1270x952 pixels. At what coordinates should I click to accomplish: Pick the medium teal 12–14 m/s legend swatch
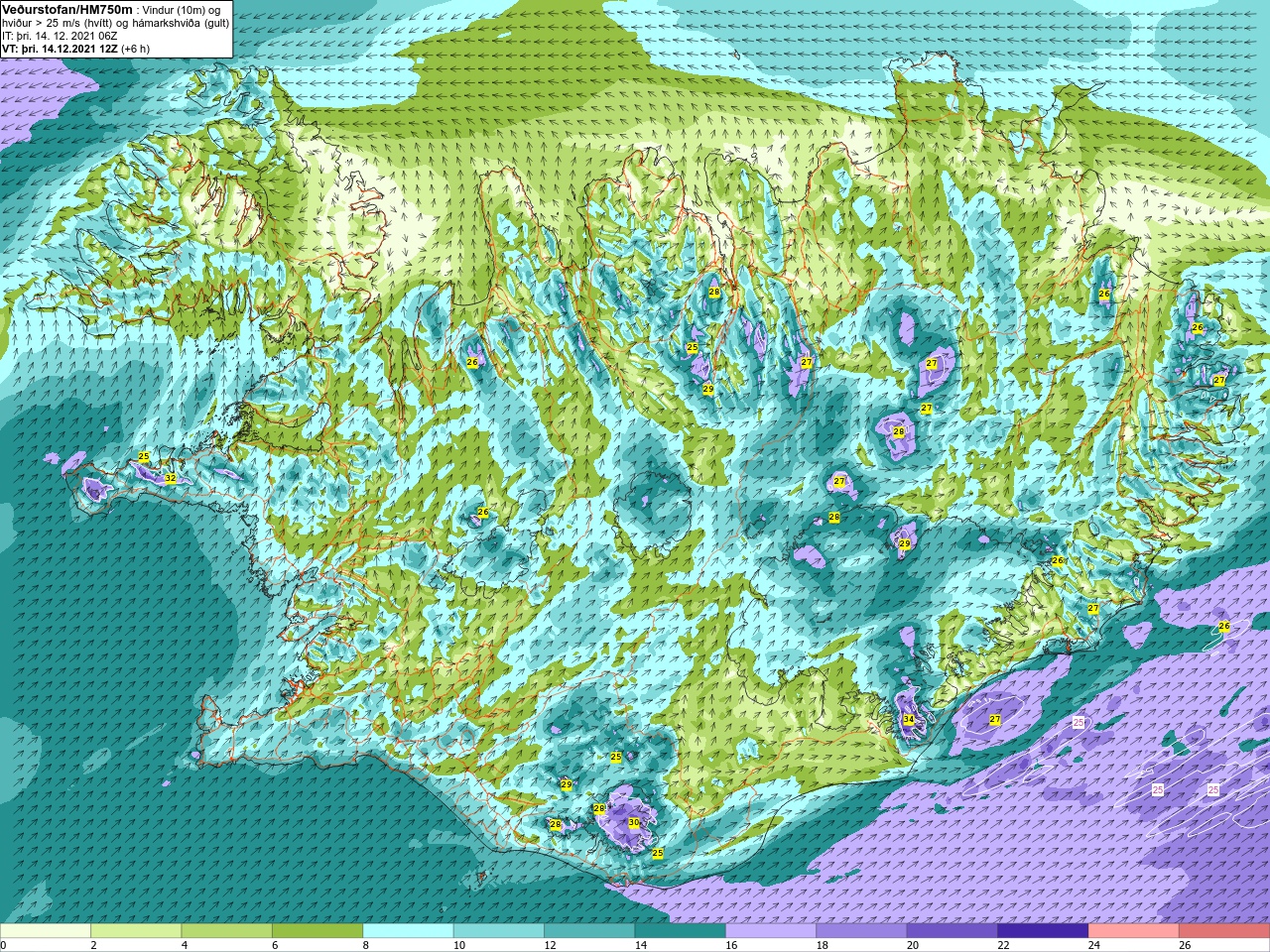click(x=589, y=930)
